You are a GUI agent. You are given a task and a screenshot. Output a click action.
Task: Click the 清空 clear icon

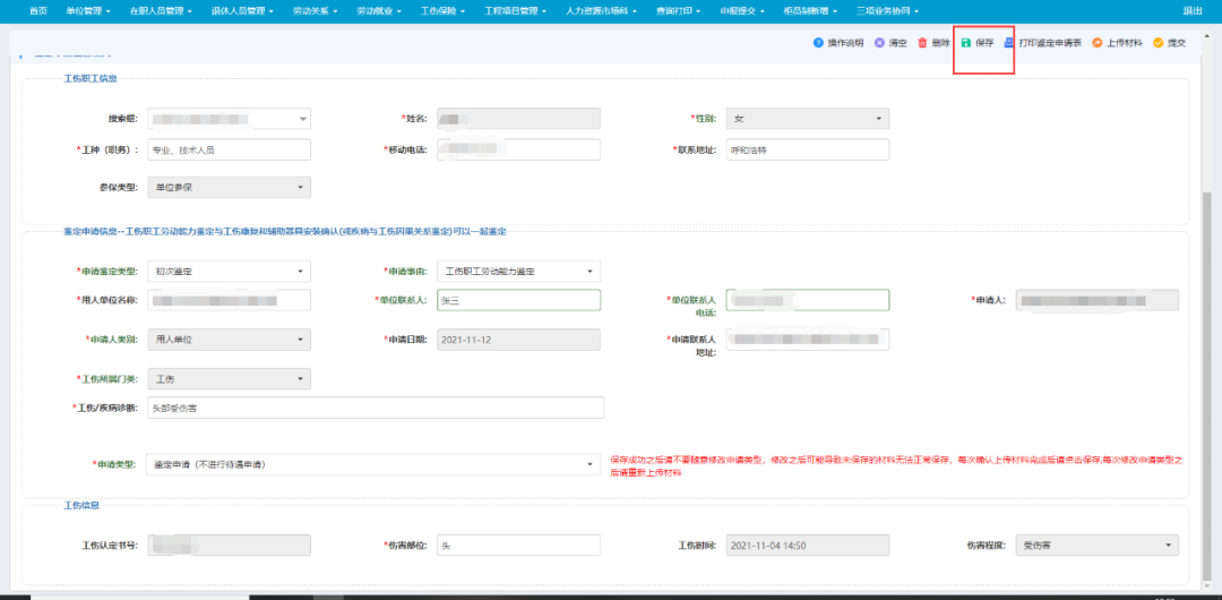click(x=879, y=43)
